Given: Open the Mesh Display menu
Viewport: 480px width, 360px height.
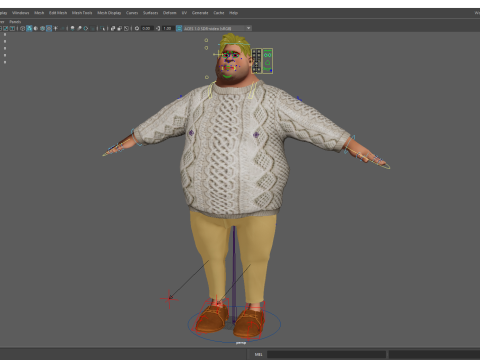Looking at the screenshot, I should 109,13.
